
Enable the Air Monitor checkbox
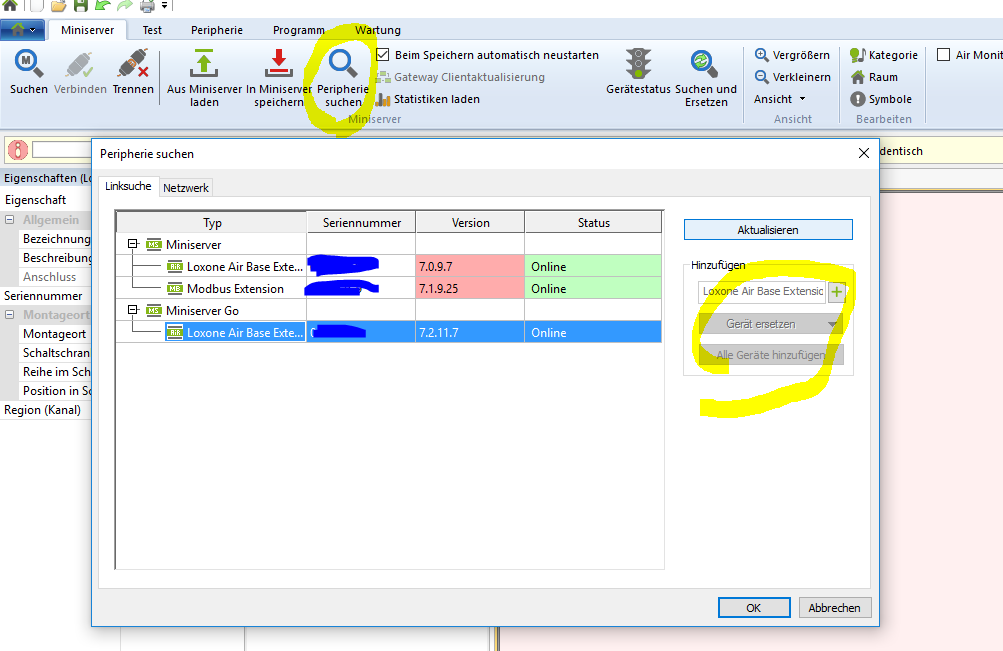(943, 55)
